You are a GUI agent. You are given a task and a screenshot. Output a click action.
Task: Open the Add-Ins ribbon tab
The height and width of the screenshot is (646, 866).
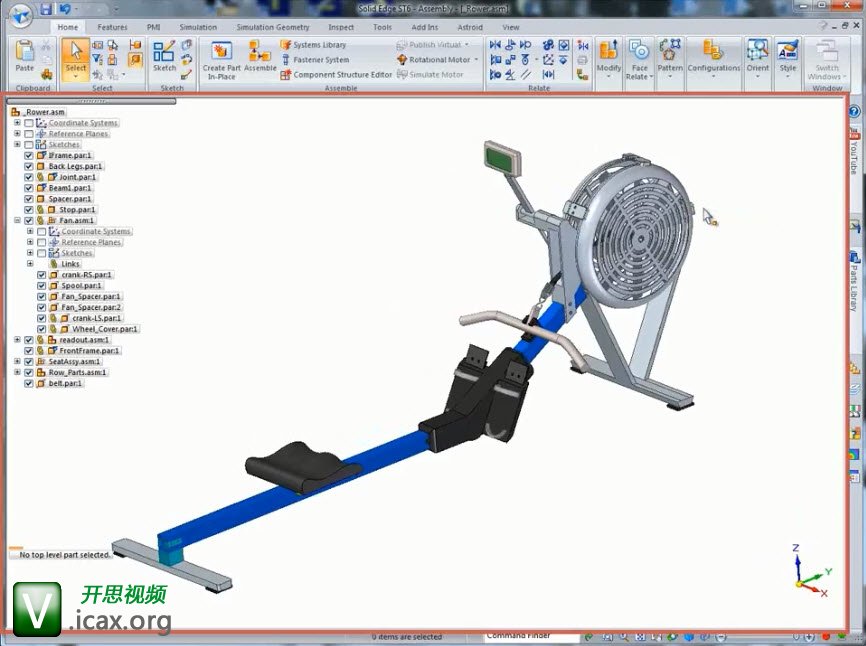(x=424, y=27)
